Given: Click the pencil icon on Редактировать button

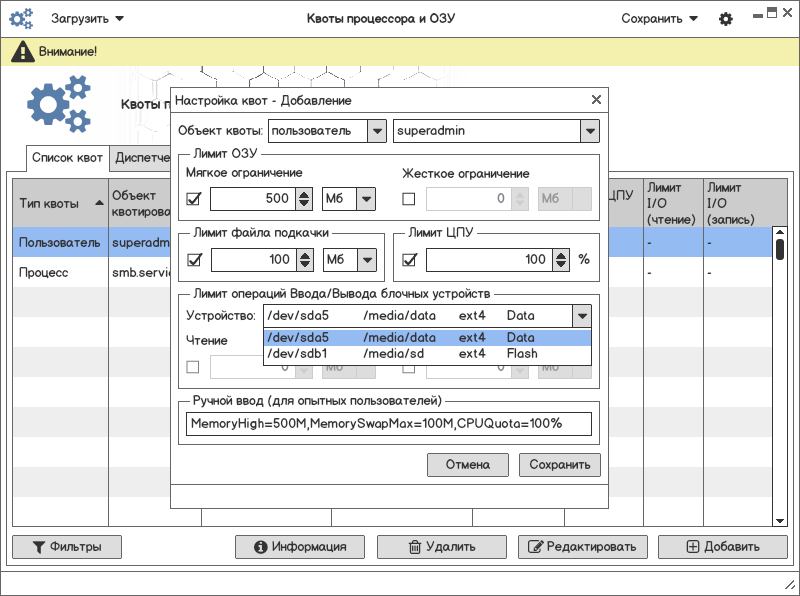Looking at the screenshot, I should pos(535,547).
